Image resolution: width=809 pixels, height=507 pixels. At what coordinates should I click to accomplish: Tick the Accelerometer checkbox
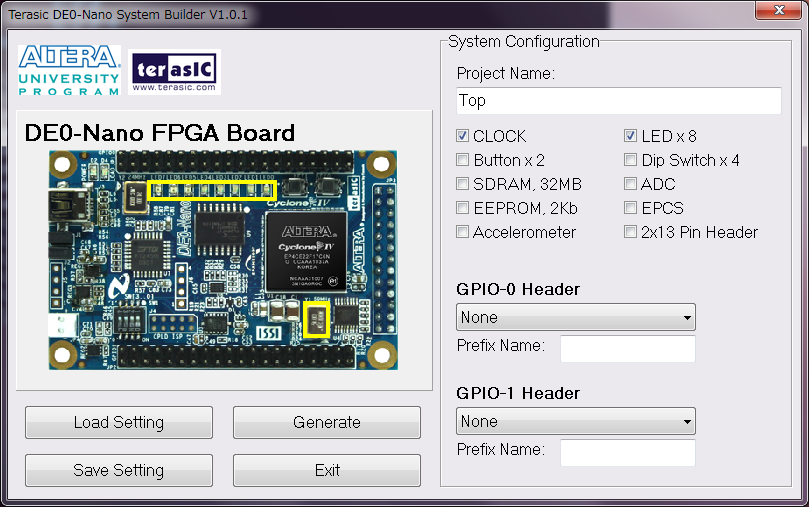click(463, 232)
